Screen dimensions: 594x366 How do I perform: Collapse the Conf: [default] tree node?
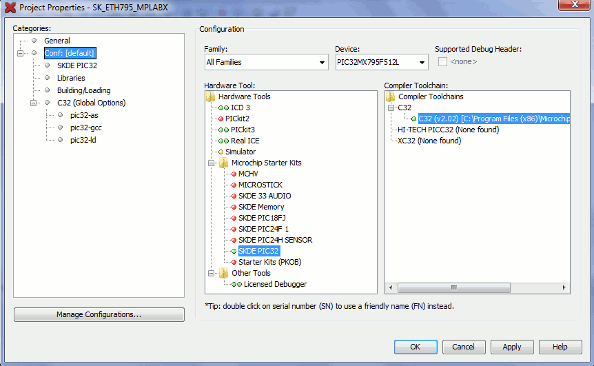[20, 53]
